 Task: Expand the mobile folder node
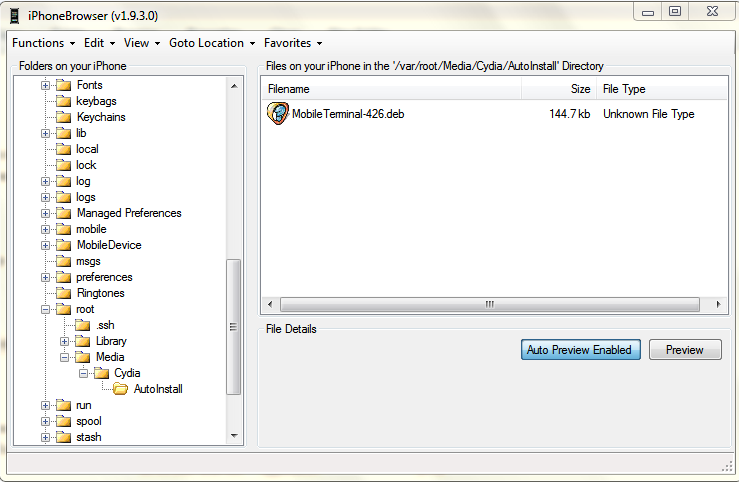[45, 230]
